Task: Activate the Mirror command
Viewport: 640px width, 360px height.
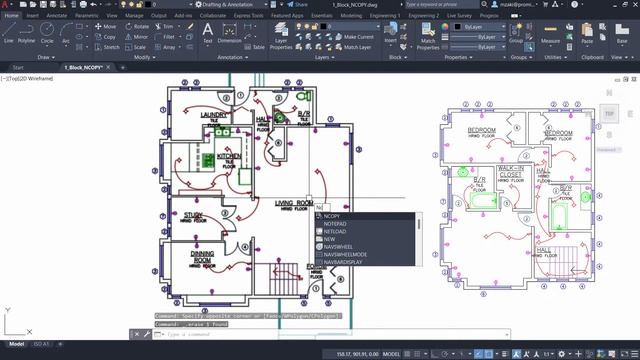Action: pos(137,37)
